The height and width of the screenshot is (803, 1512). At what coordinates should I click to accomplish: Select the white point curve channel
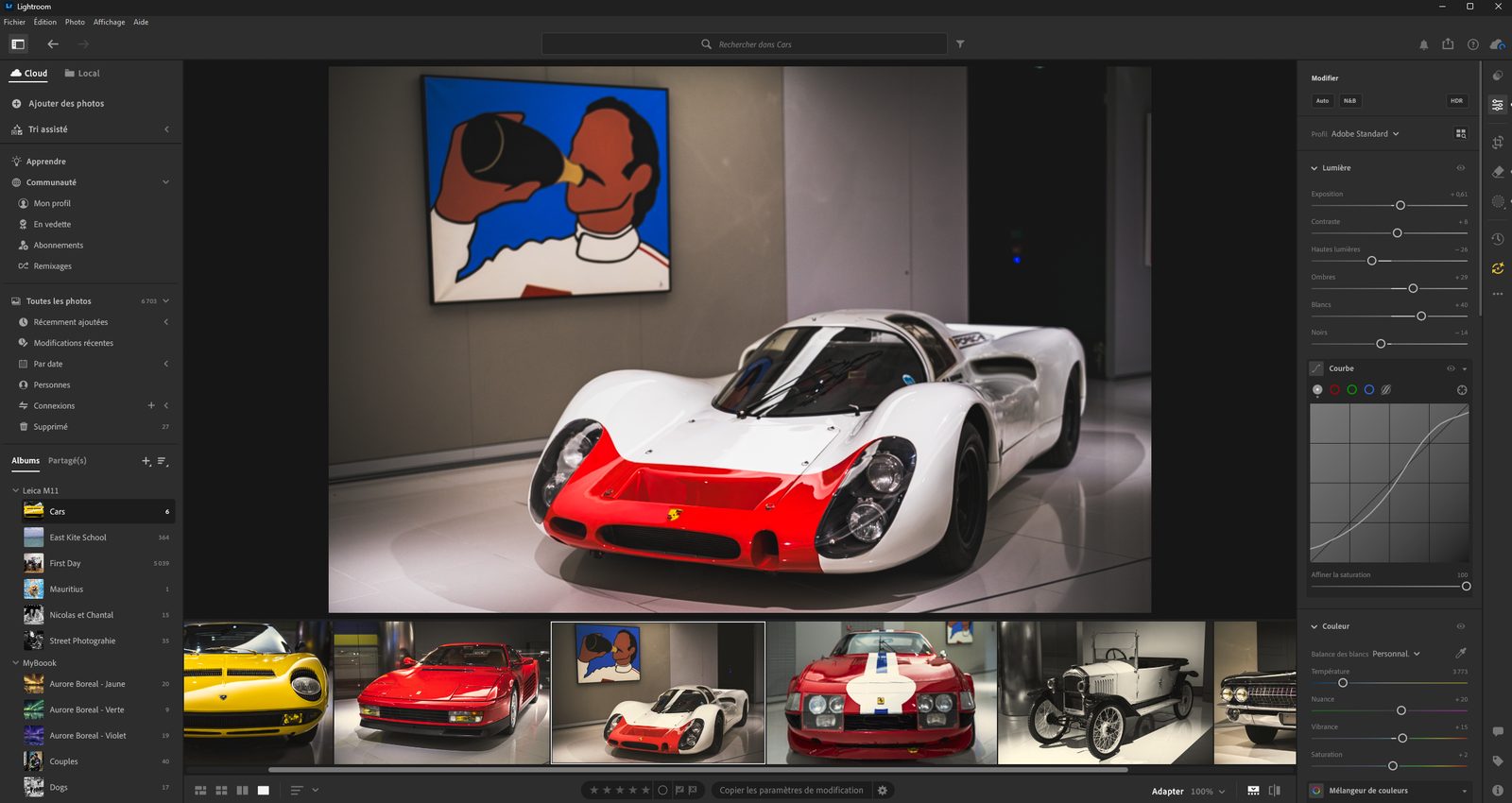point(1317,390)
